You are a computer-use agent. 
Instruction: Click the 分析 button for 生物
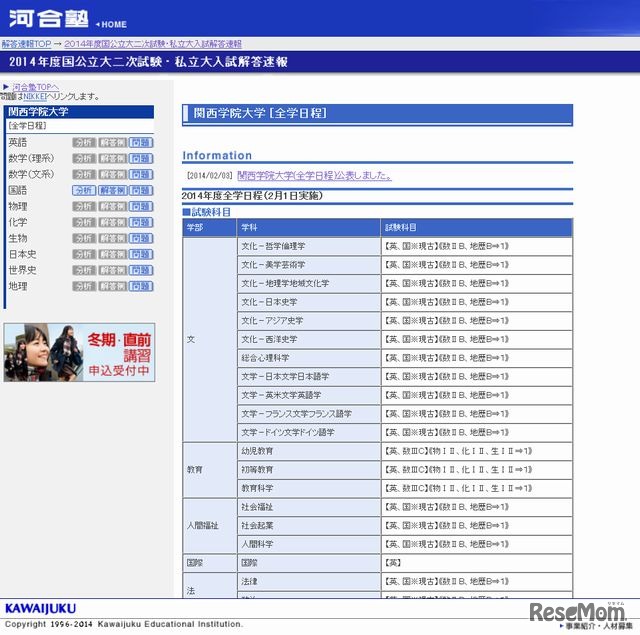tap(84, 238)
